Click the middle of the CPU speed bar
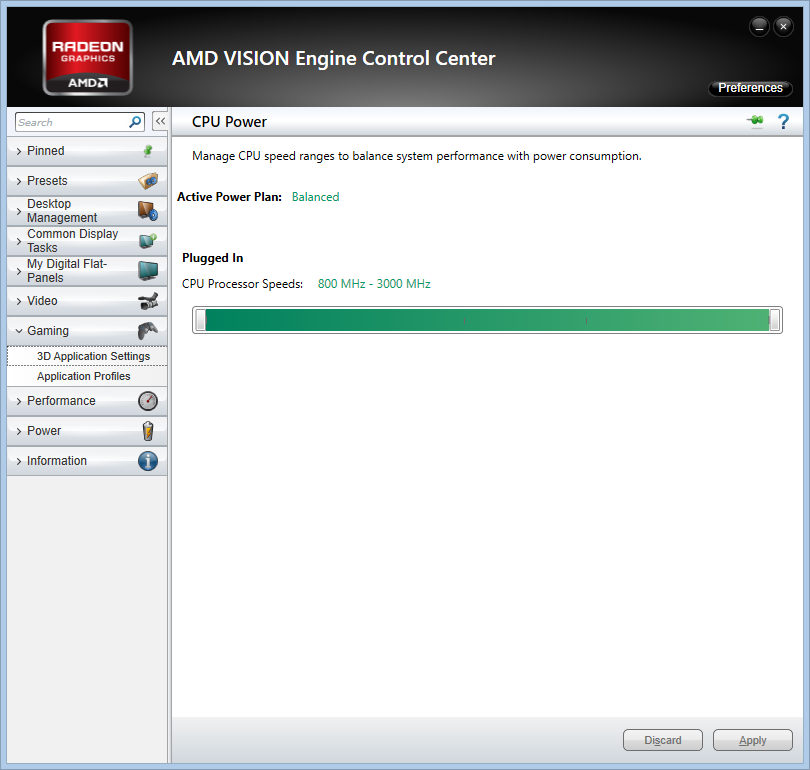The image size is (810, 770). (487, 320)
